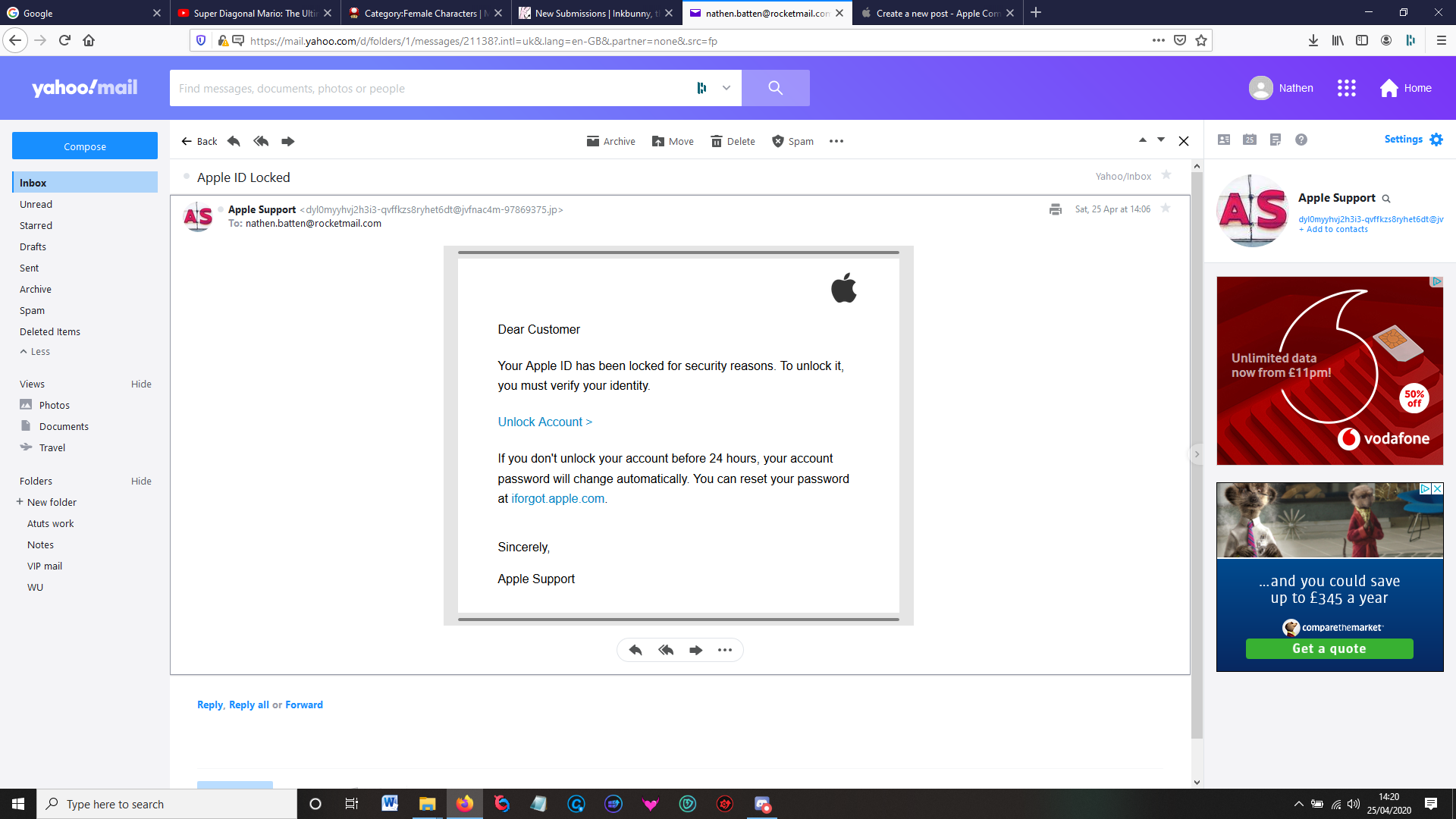
Task: Open the calendar icon in right panel
Action: (x=1250, y=140)
